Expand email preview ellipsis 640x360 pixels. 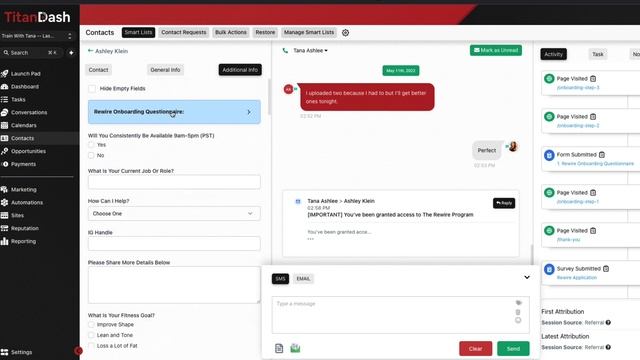[311, 239]
